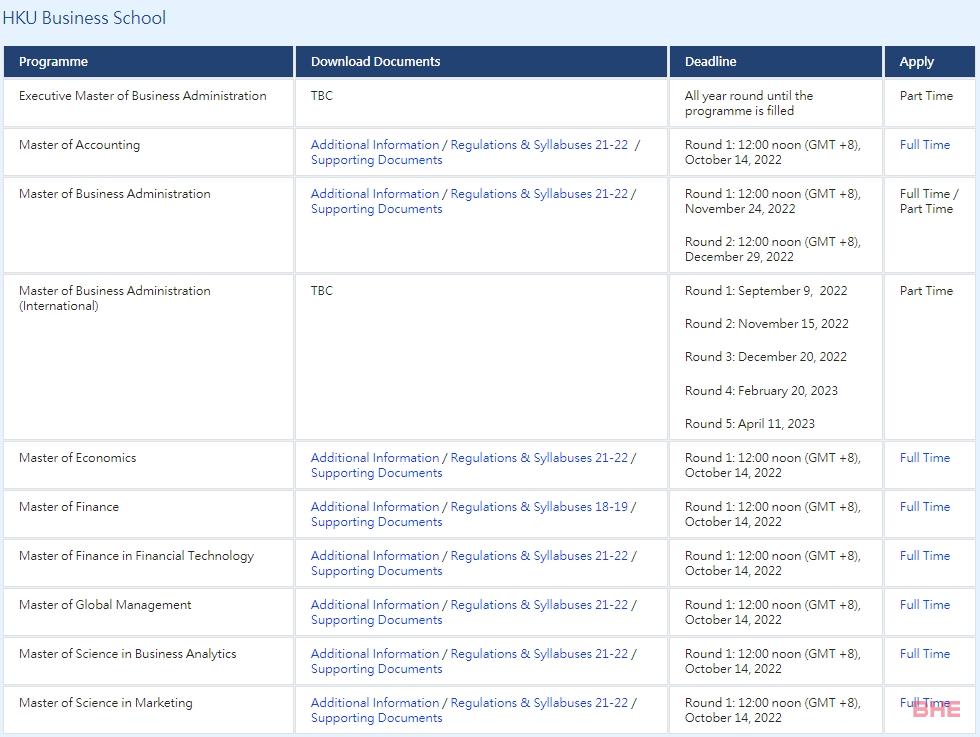Select the Master of Finance programme name
980x737 pixels.
pos(69,506)
